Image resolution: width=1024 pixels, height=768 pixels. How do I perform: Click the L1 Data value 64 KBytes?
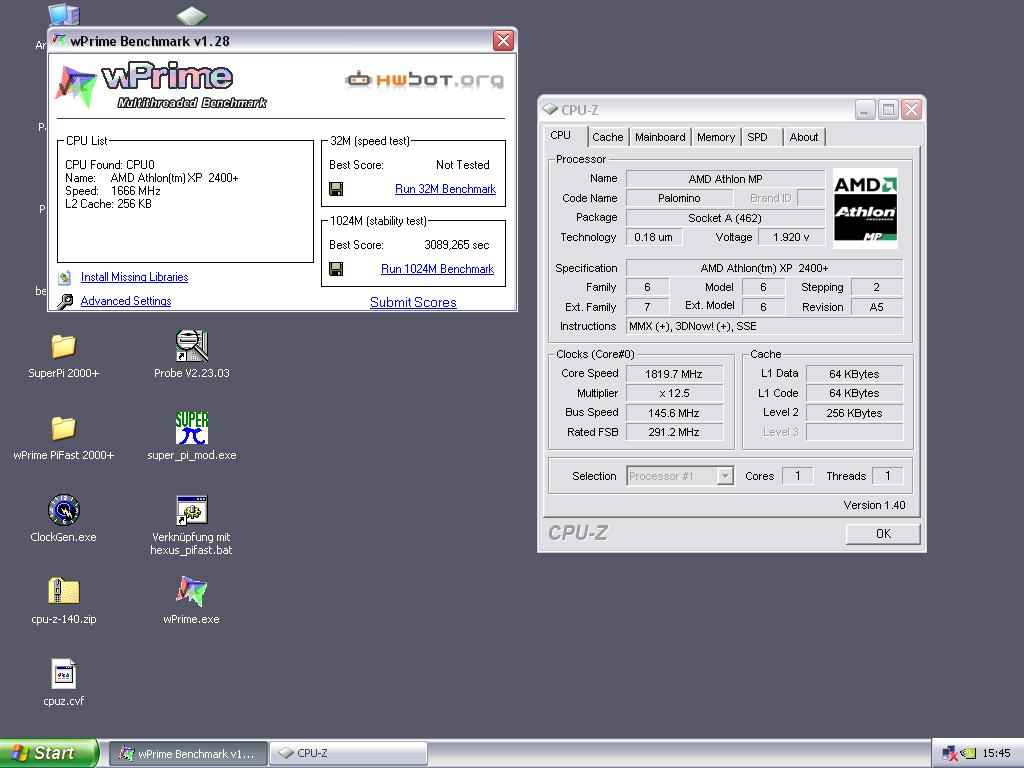point(854,374)
